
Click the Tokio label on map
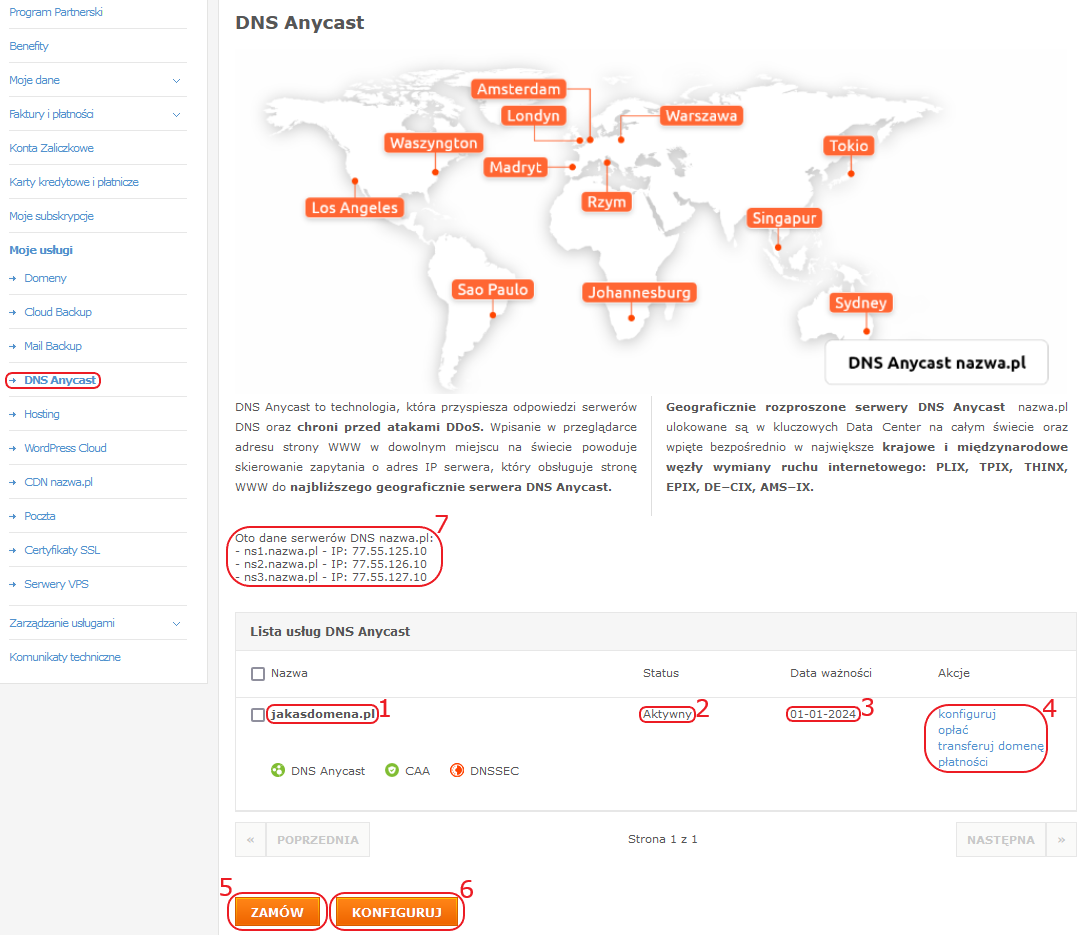(849, 146)
